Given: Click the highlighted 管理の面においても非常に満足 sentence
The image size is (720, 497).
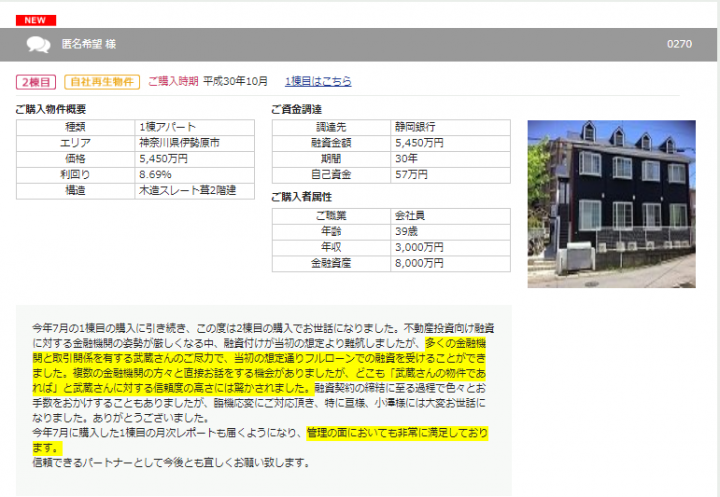Looking at the screenshot, I should pos(397,433).
